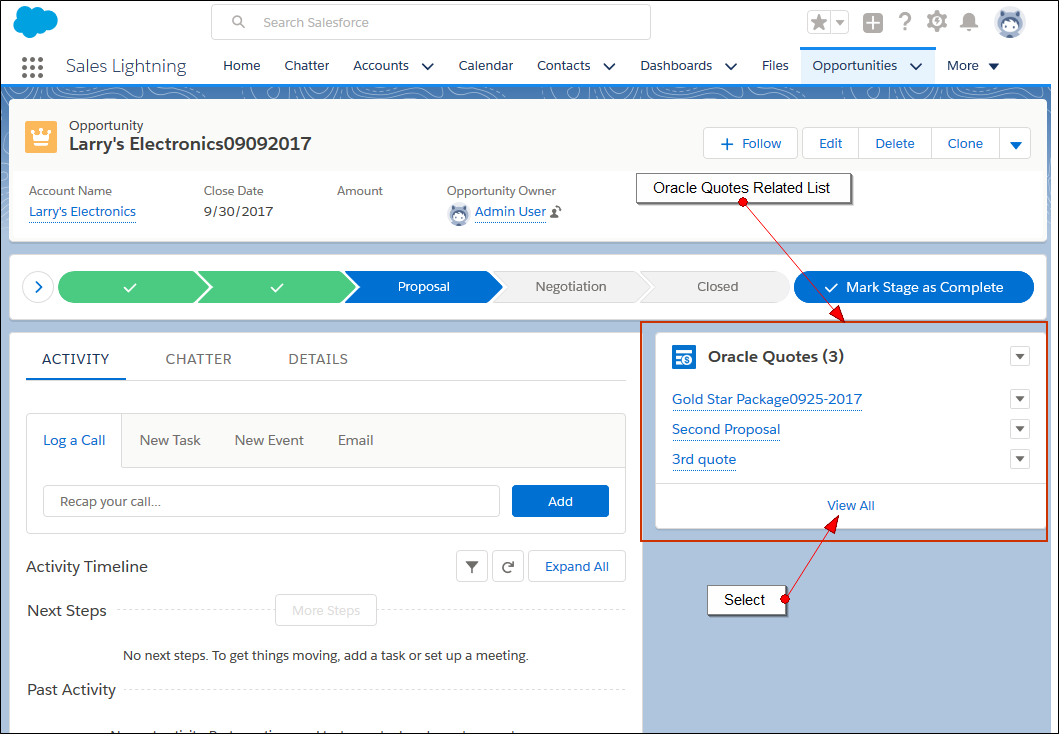This screenshot has width=1059, height=734.
Task: Click the Edit button
Action: (830, 143)
